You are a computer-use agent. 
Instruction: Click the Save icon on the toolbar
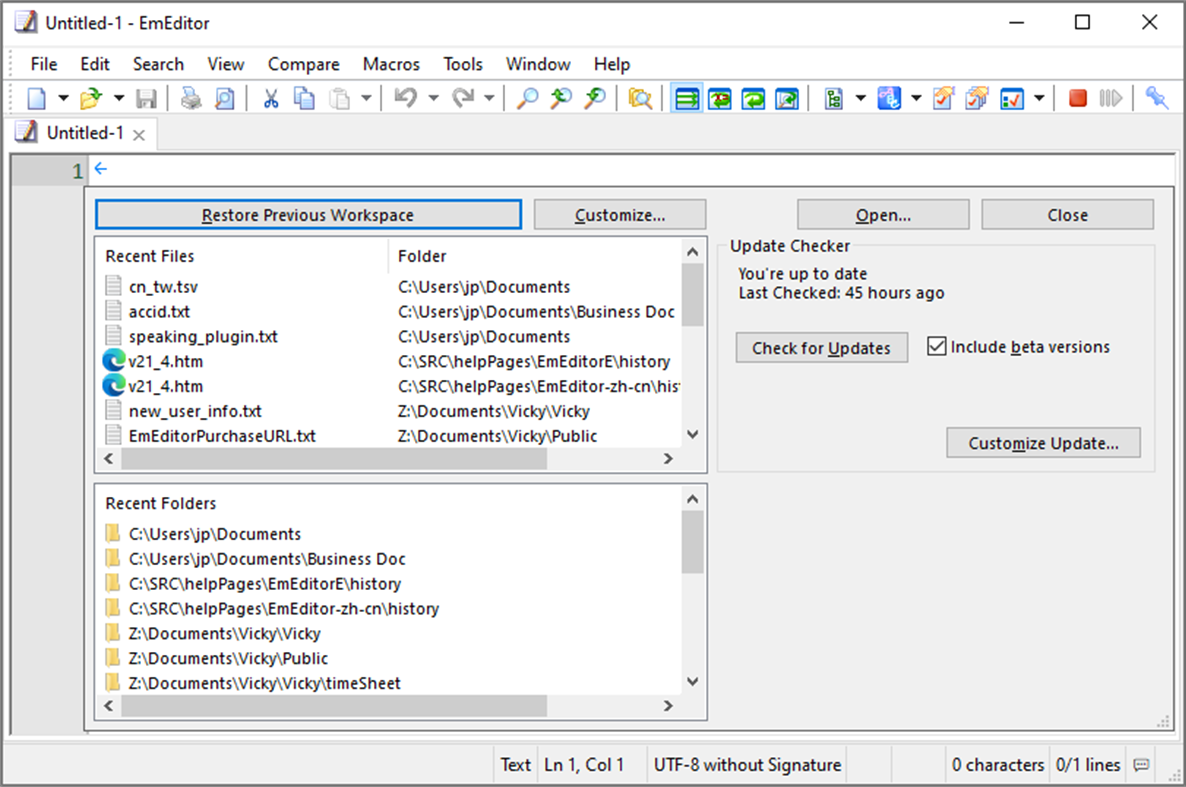coord(148,97)
